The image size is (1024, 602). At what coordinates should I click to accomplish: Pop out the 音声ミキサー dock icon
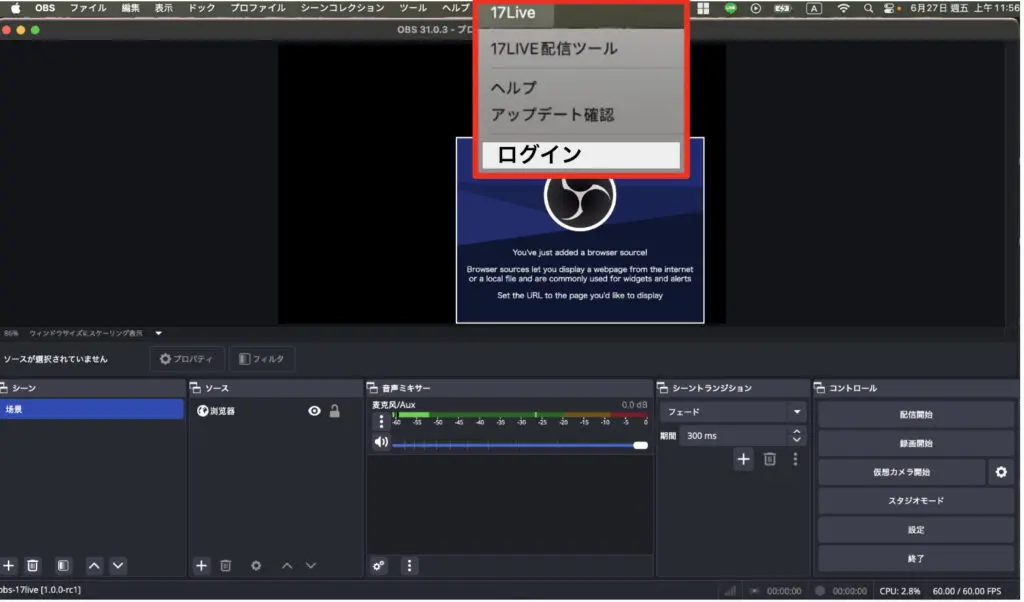coord(372,389)
